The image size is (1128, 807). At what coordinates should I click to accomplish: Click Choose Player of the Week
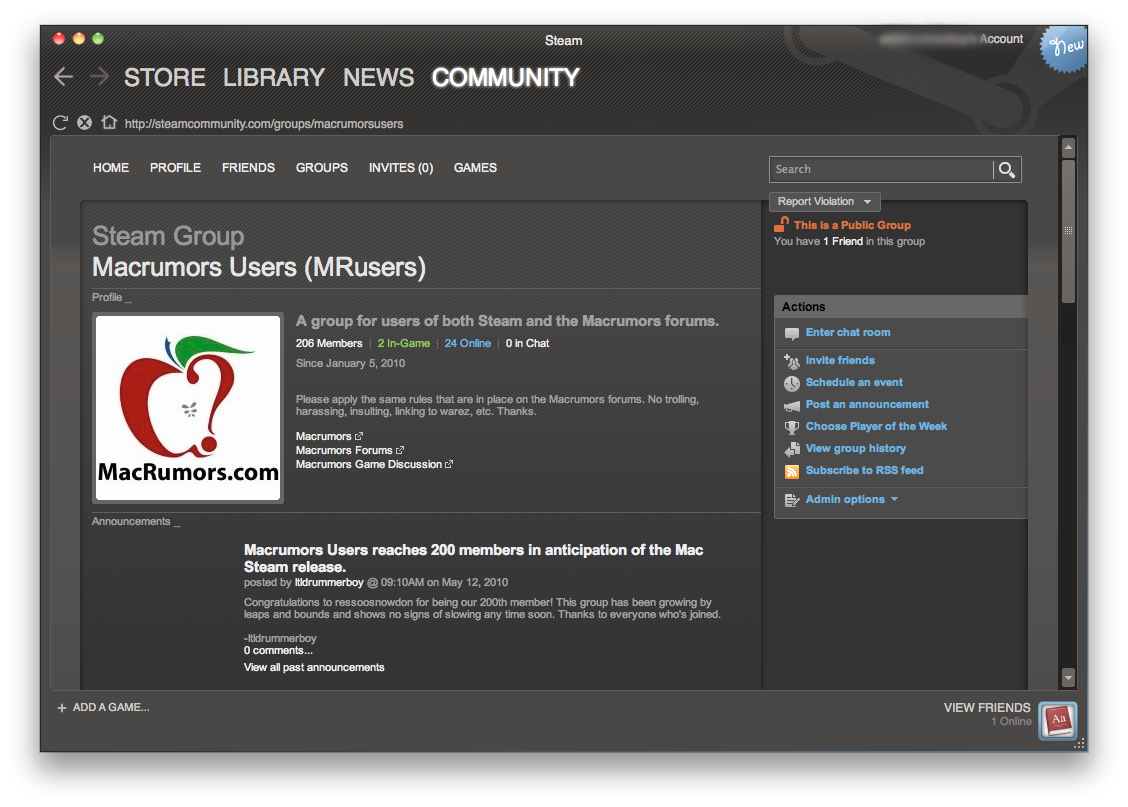click(x=876, y=427)
